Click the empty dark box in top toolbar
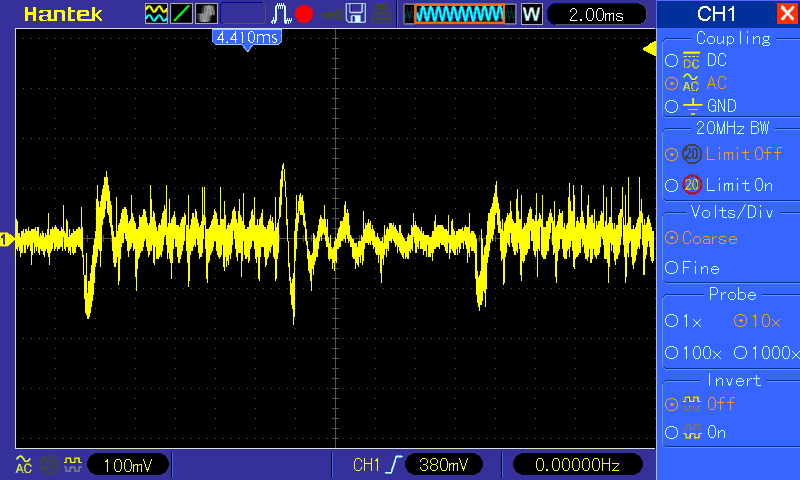Image resolution: width=800 pixels, height=480 pixels. coord(243,14)
